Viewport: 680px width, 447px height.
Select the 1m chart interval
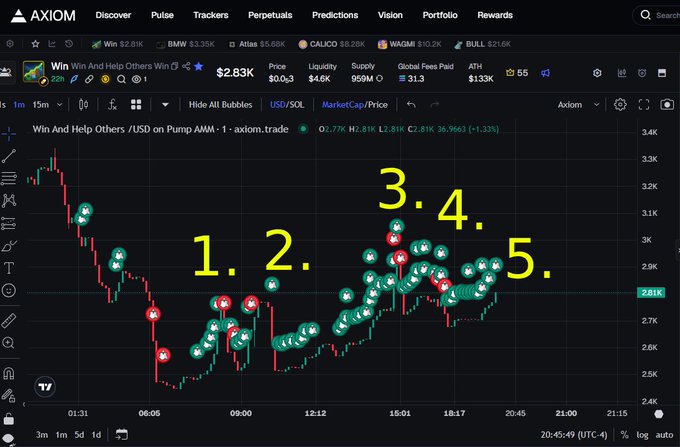(x=19, y=104)
